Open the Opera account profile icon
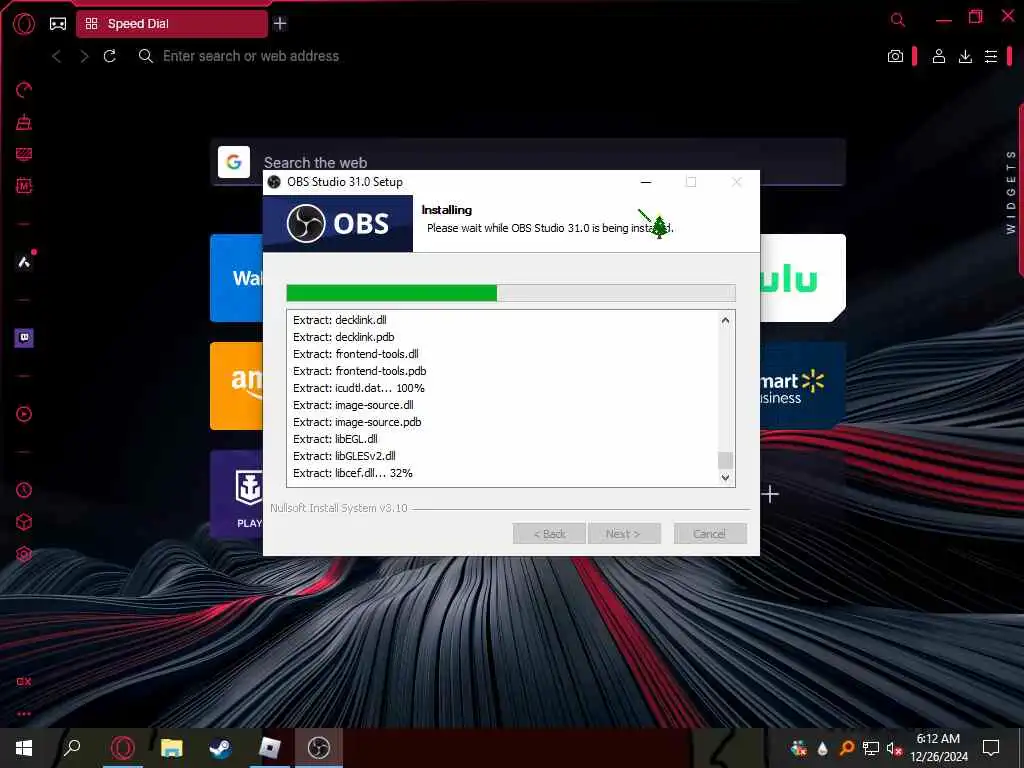 [x=938, y=56]
